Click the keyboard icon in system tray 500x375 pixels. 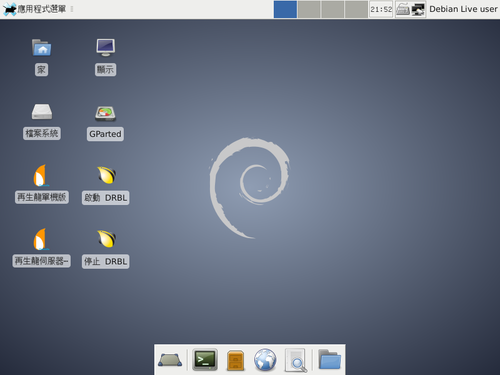click(403, 9)
